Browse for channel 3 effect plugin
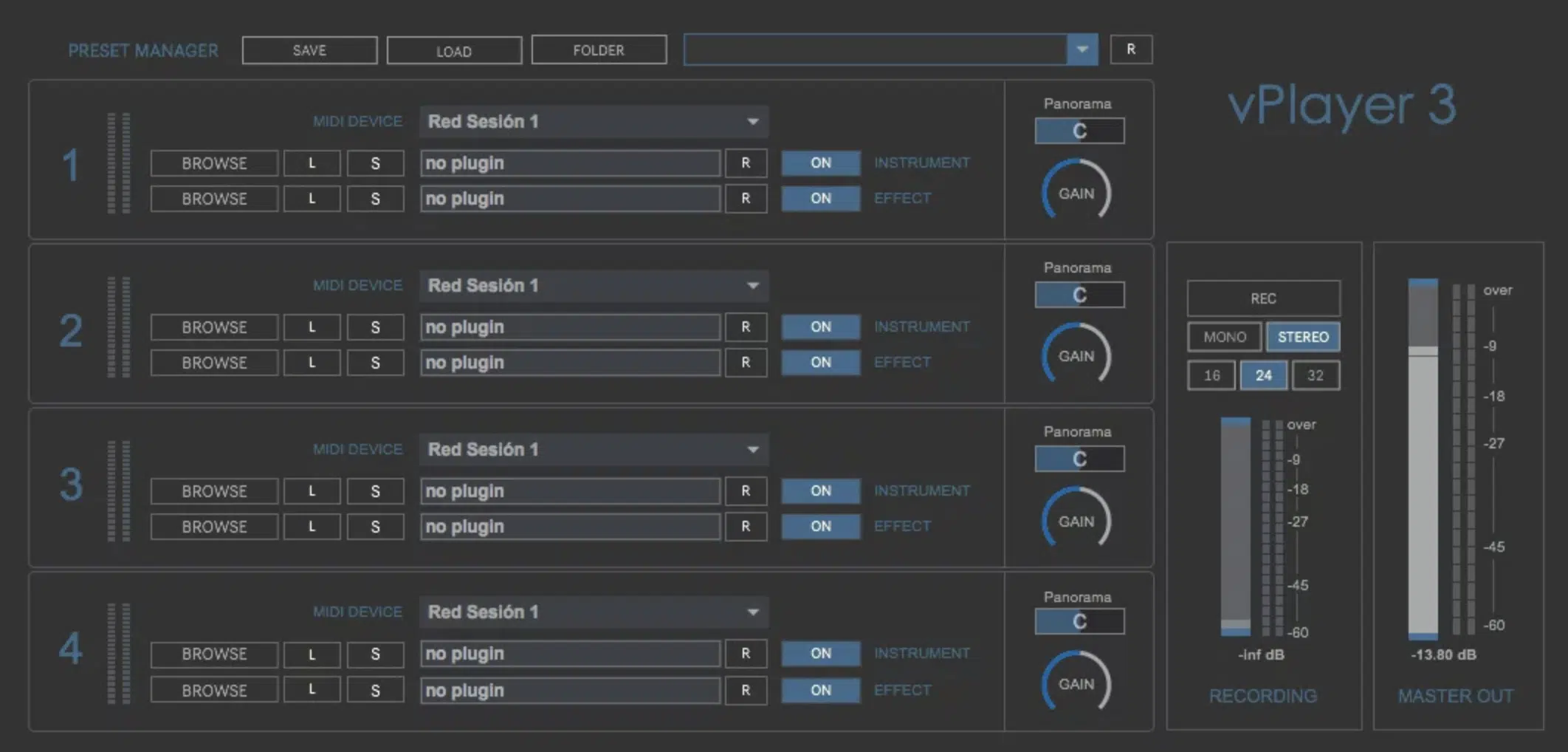 click(x=214, y=527)
